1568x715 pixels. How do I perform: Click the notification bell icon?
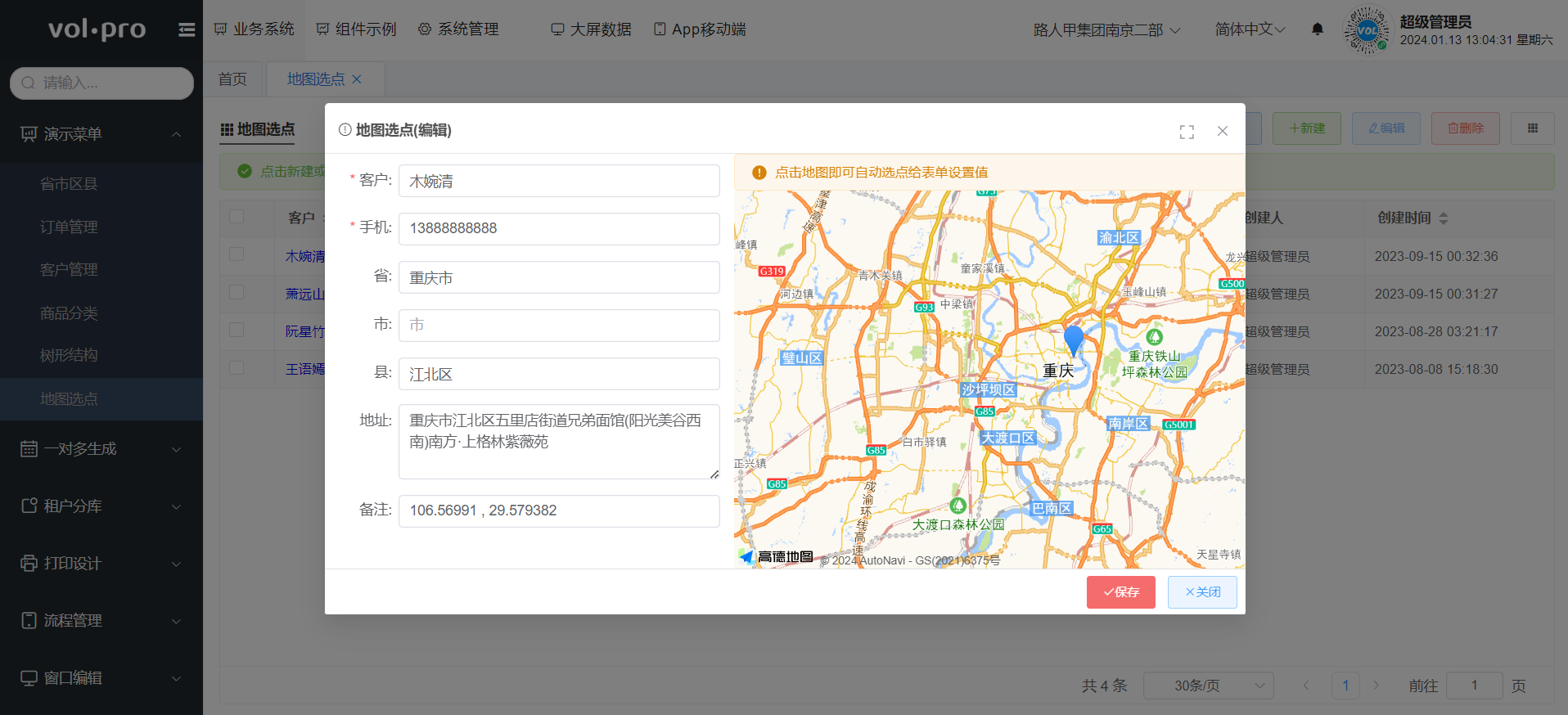pos(1318,29)
